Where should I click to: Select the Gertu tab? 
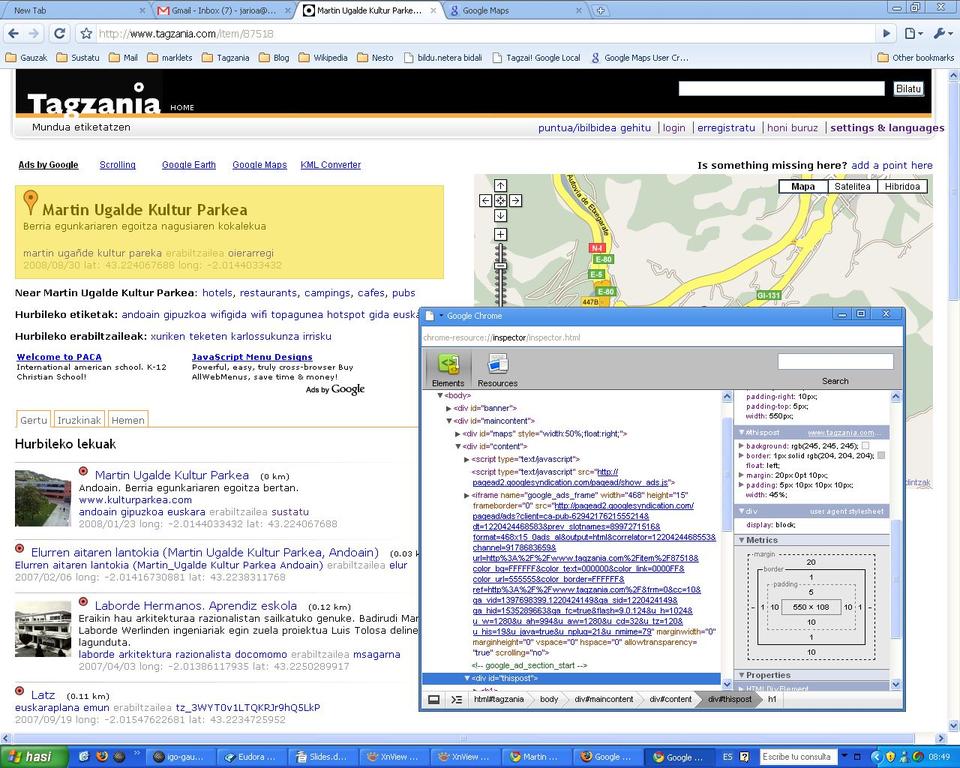(33, 420)
